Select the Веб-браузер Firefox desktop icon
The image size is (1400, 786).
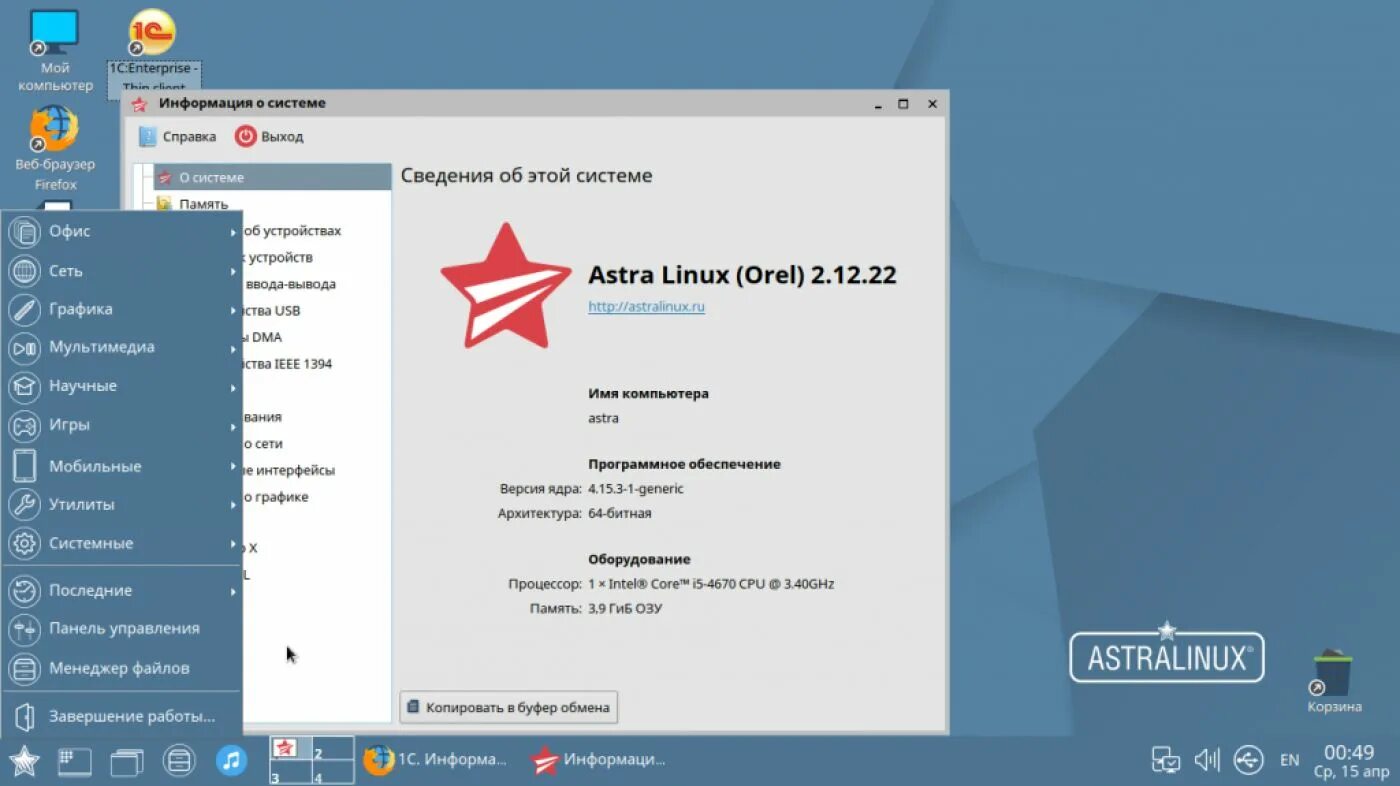[x=55, y=148]
